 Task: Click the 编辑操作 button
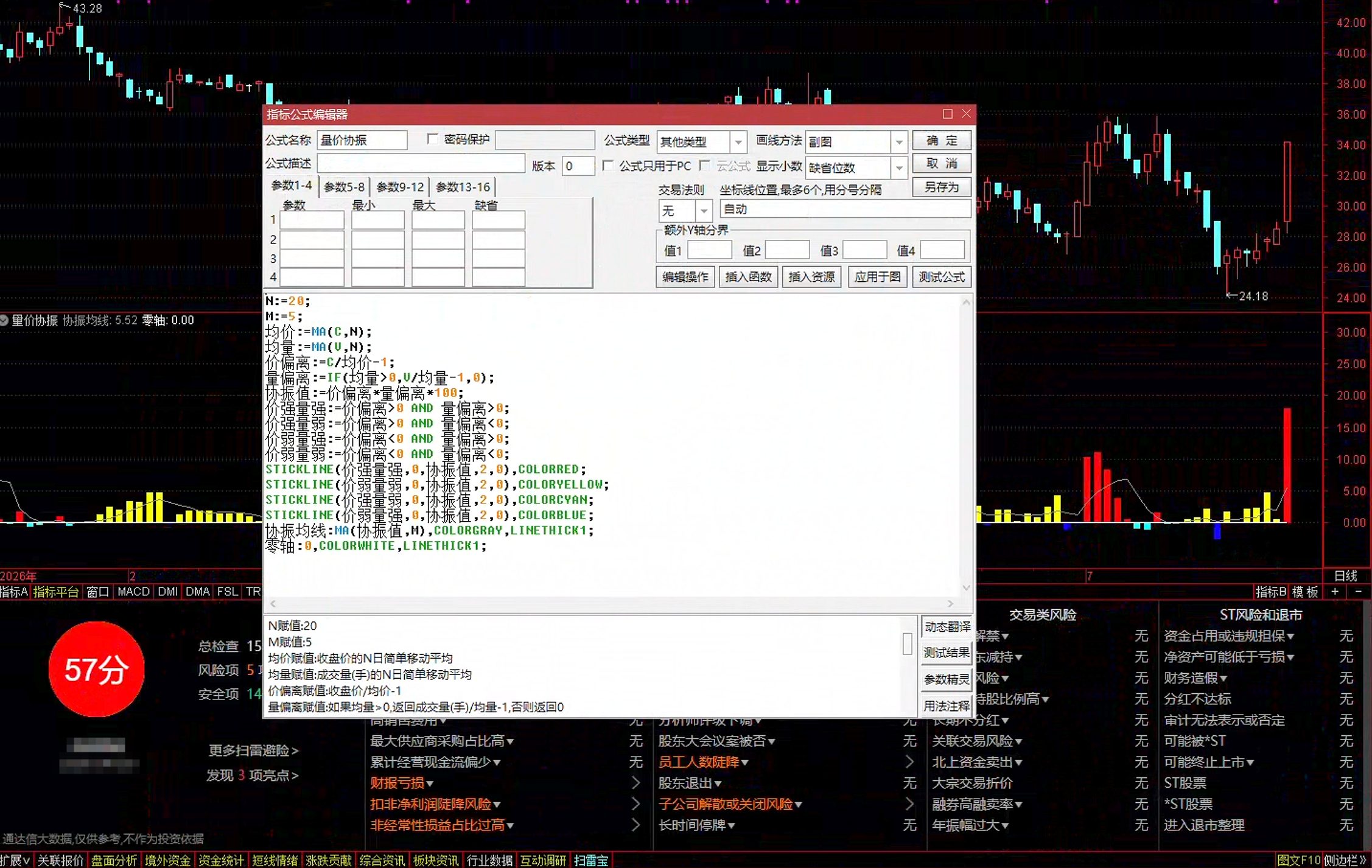coord(685,277)
